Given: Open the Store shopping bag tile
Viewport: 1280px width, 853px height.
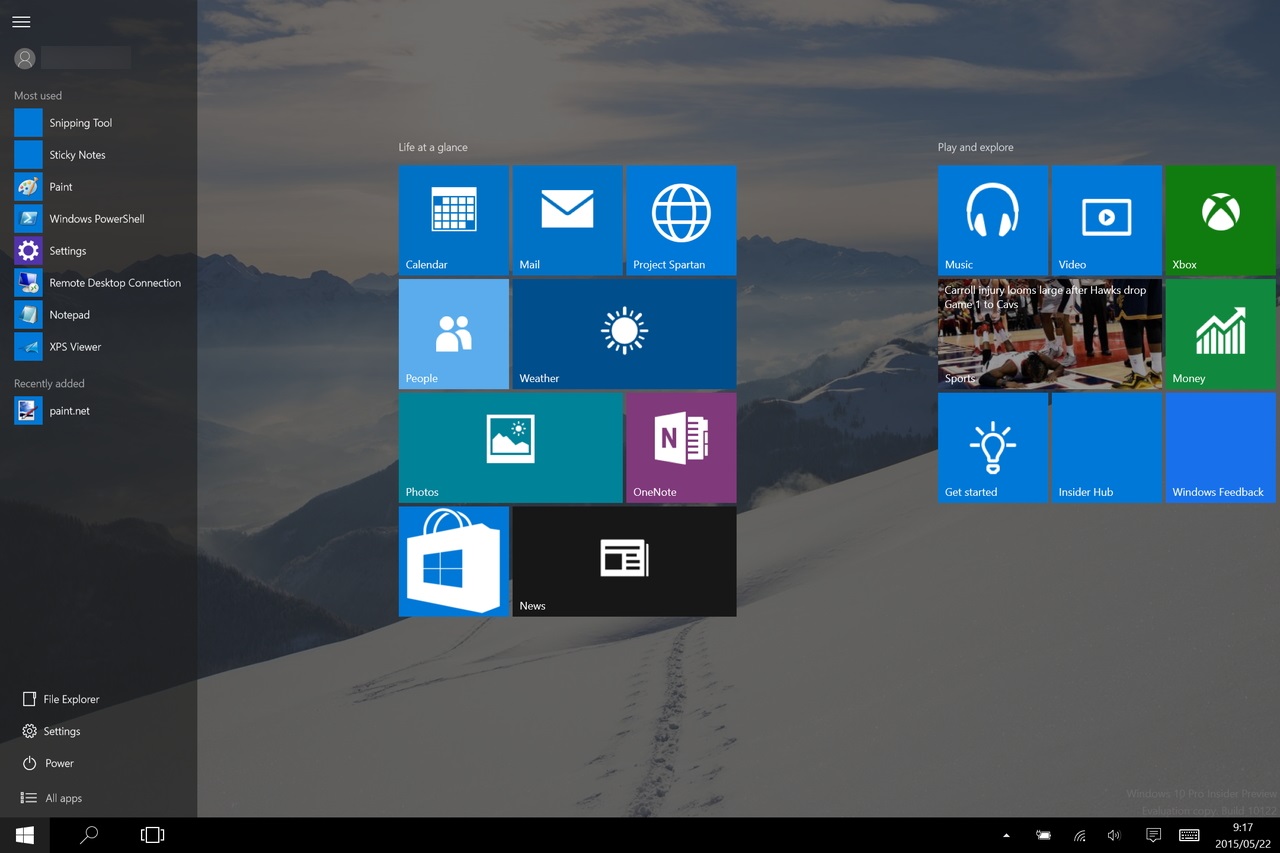Looking at the screenshot, I should coord(454,561).
